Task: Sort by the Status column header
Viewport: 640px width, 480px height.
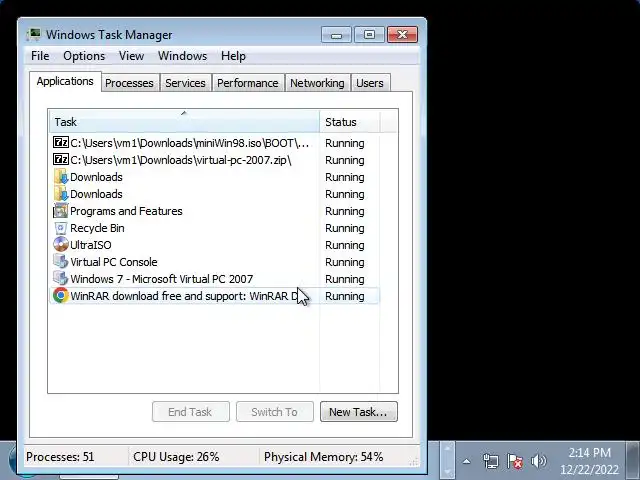Action: (x=350, y=122)
